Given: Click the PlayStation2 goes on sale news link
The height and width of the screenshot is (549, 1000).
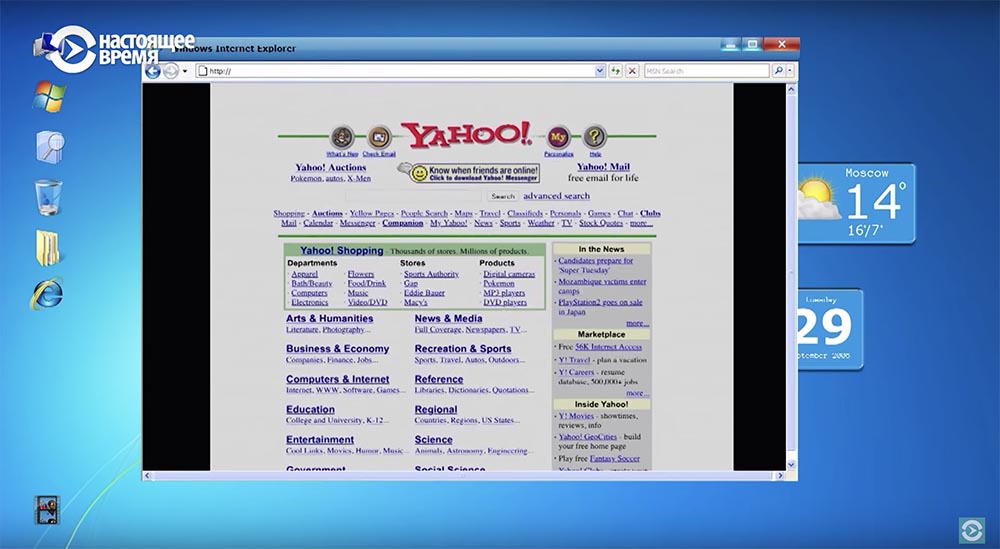Looking at the screenshot, I should 600,307.
